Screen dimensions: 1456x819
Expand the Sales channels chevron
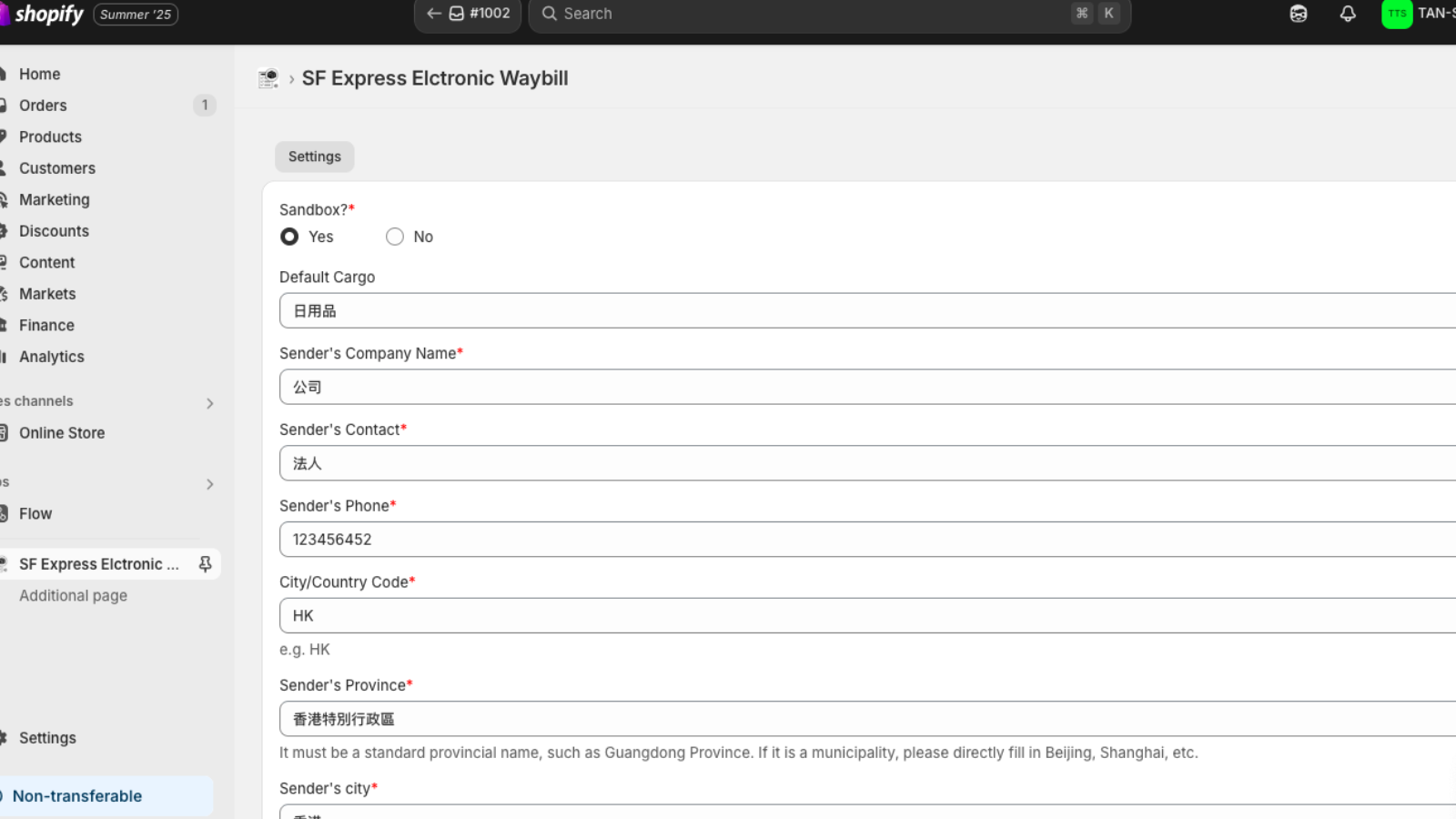[210, 403]
